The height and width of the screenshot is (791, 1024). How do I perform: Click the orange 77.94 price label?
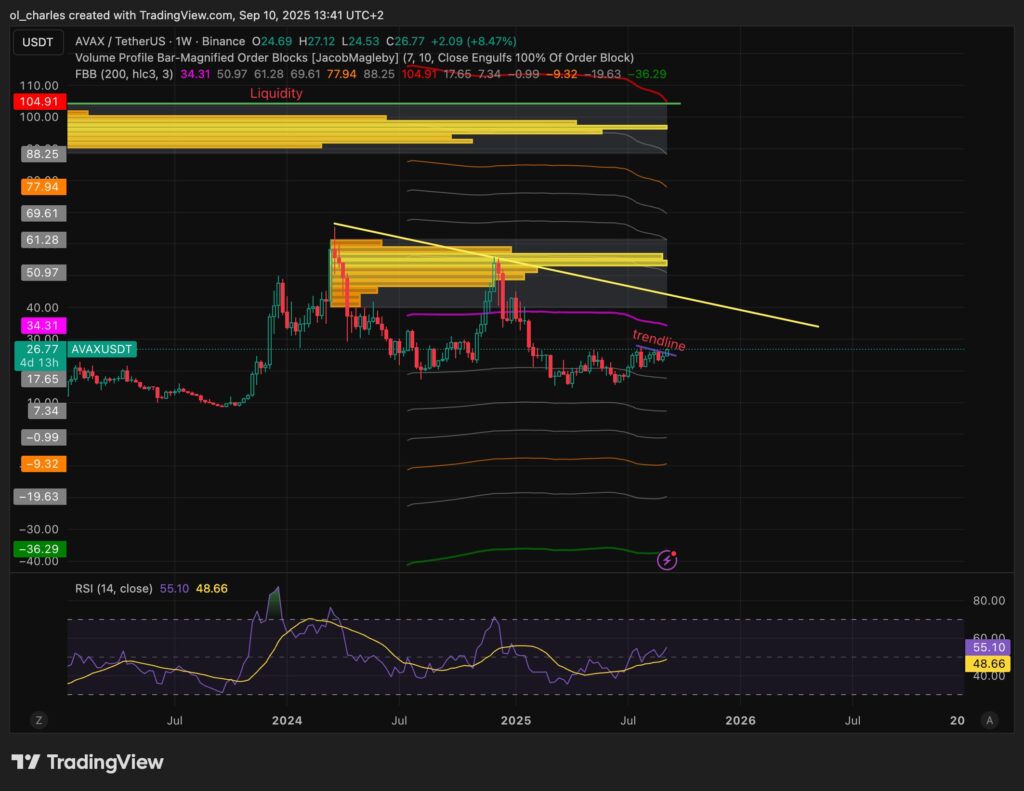[x=40, y=186]
